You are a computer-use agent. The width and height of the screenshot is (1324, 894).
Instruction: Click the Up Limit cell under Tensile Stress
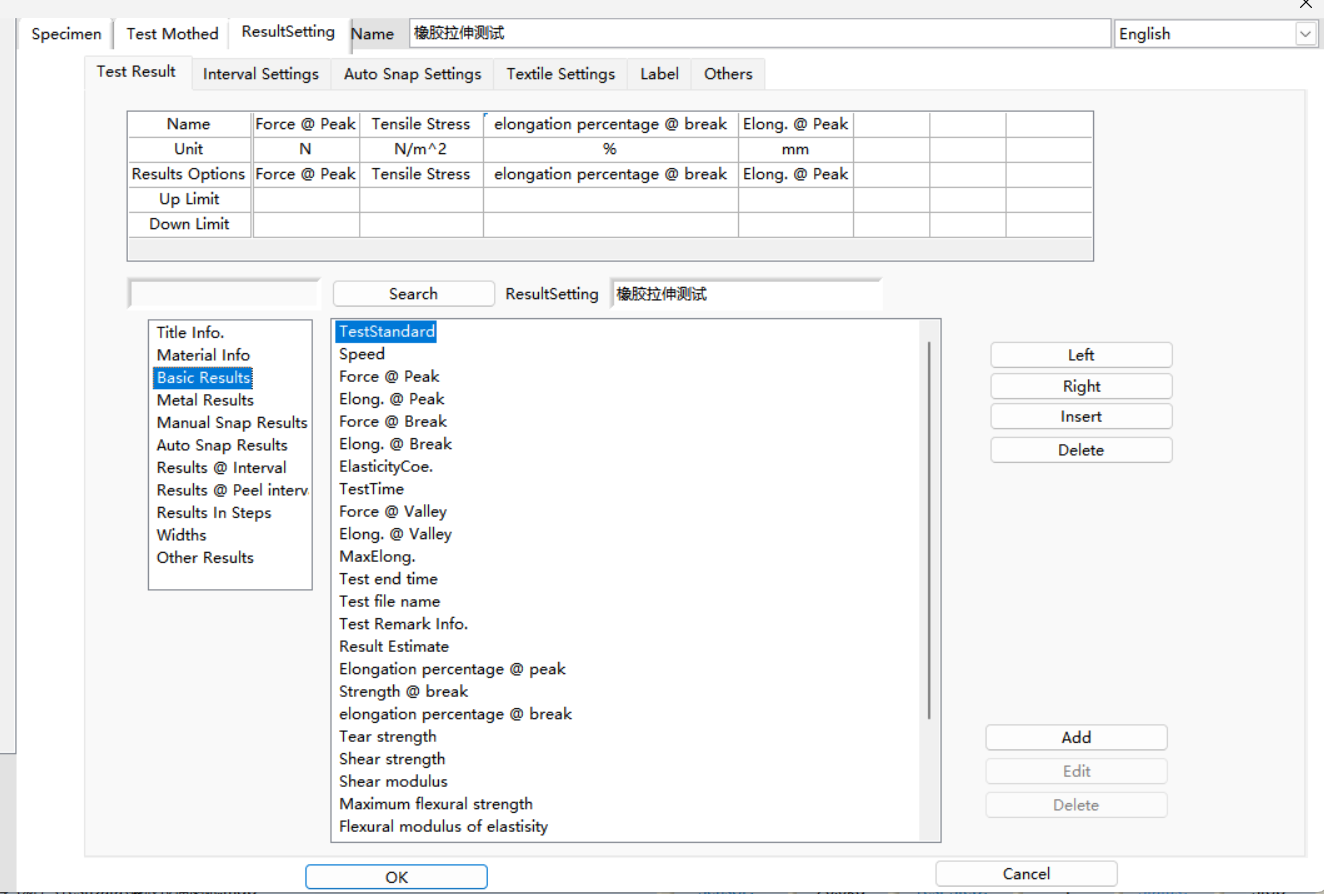(421, 199)
